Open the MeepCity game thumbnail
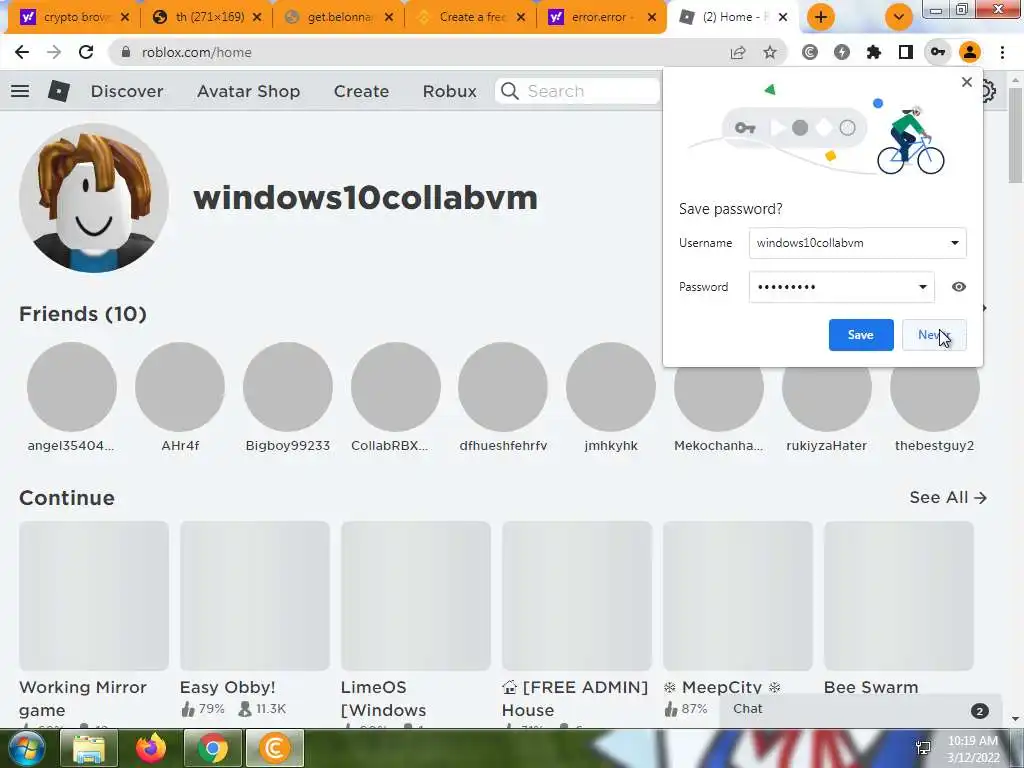This screenshot has height=768, width=1024. pyautogui.click(x=738, y=596)
